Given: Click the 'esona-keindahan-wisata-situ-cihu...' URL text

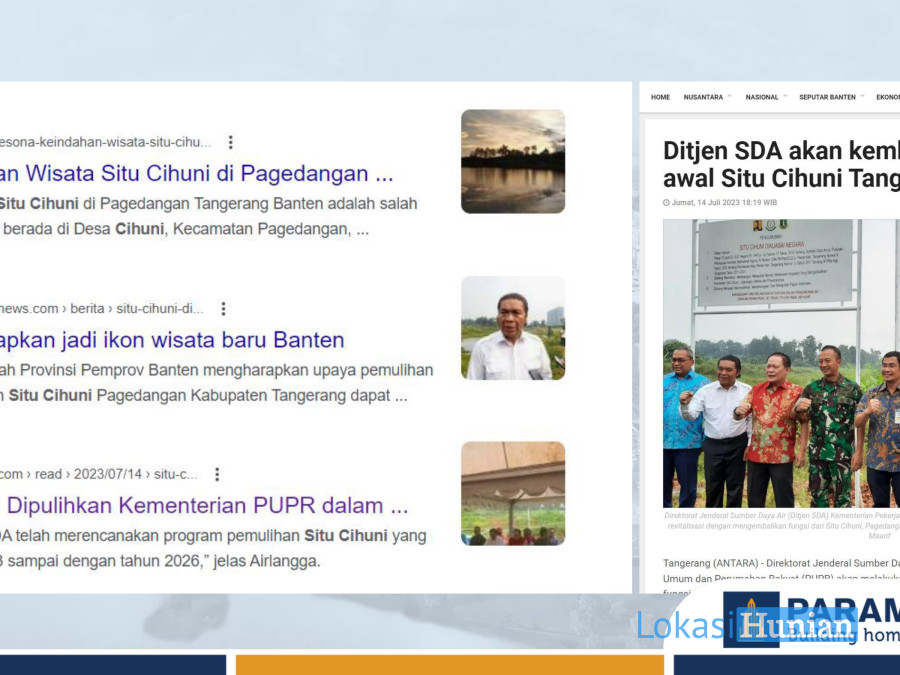Looking at the screenshot, I should point(106,142).
